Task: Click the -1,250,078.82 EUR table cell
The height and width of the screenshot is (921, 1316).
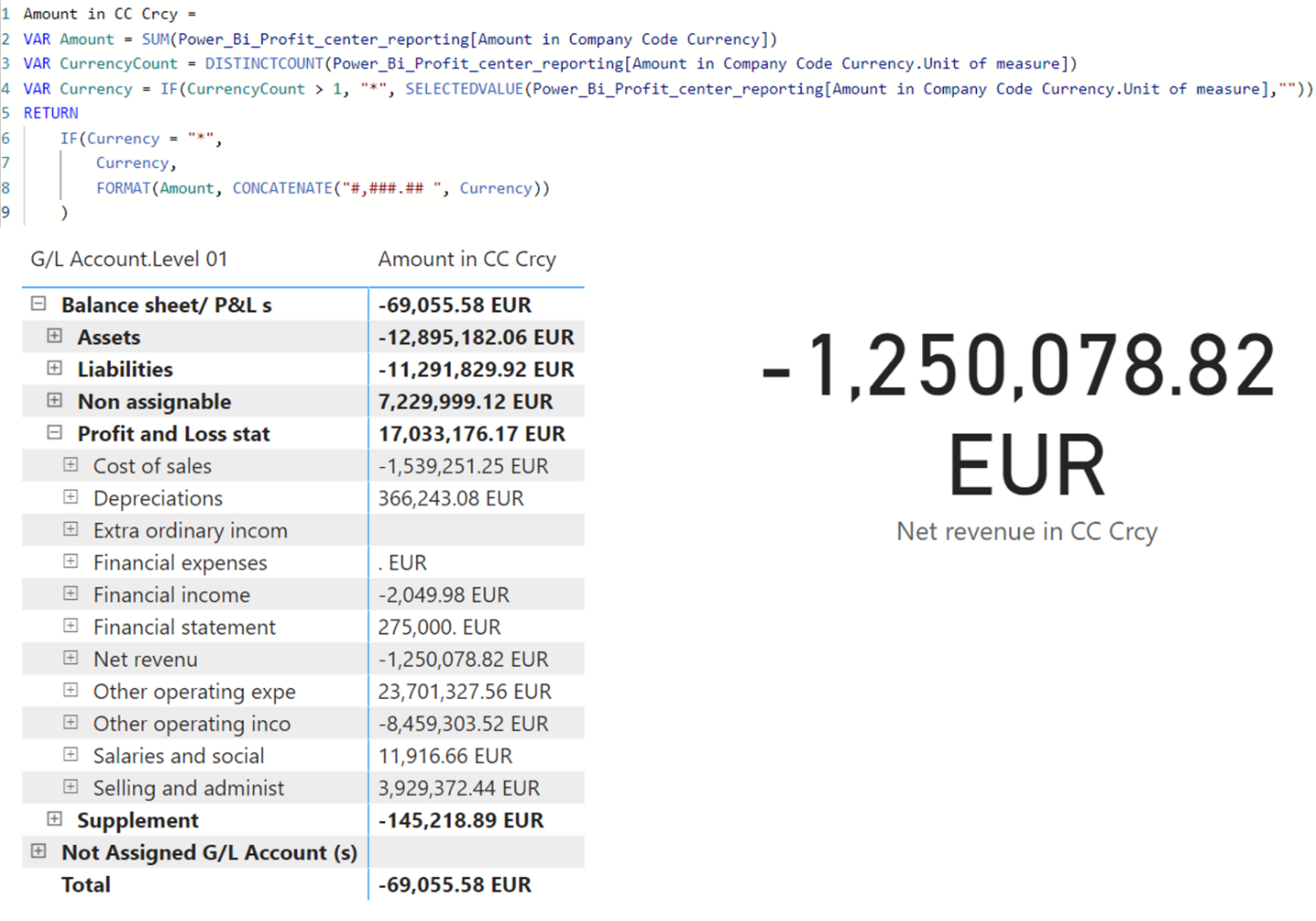Action: pos(463,660)
